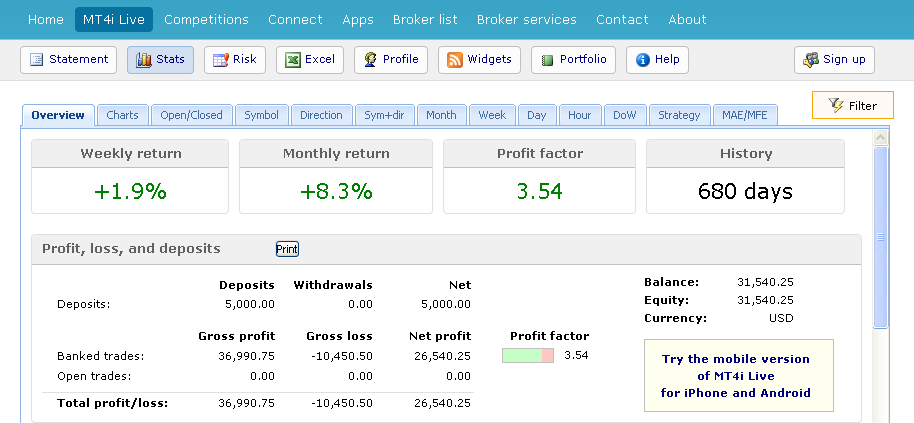Click net profit 26,540.25 in Banked trades row
Screen dimensions: 914x423
click(x=442, y=356)
